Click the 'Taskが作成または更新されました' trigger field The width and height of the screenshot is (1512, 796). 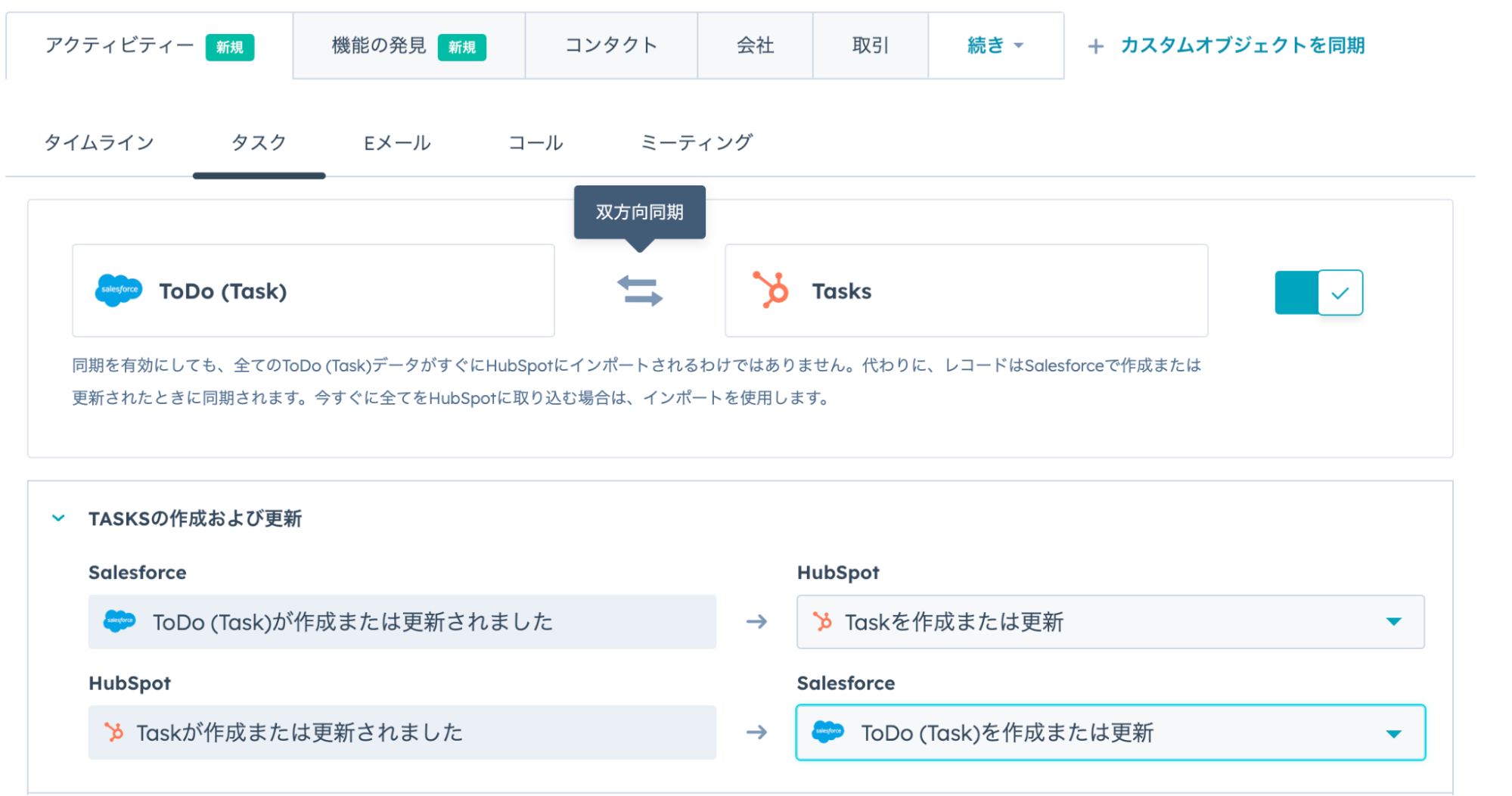[402, 732]
